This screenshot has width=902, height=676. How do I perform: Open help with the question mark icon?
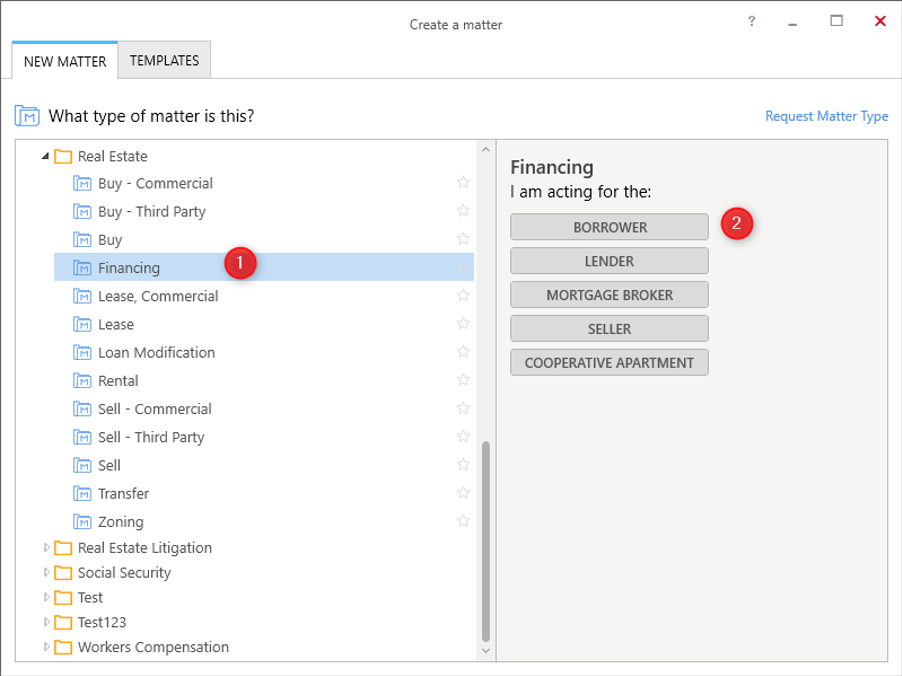[x=751, y=22]
